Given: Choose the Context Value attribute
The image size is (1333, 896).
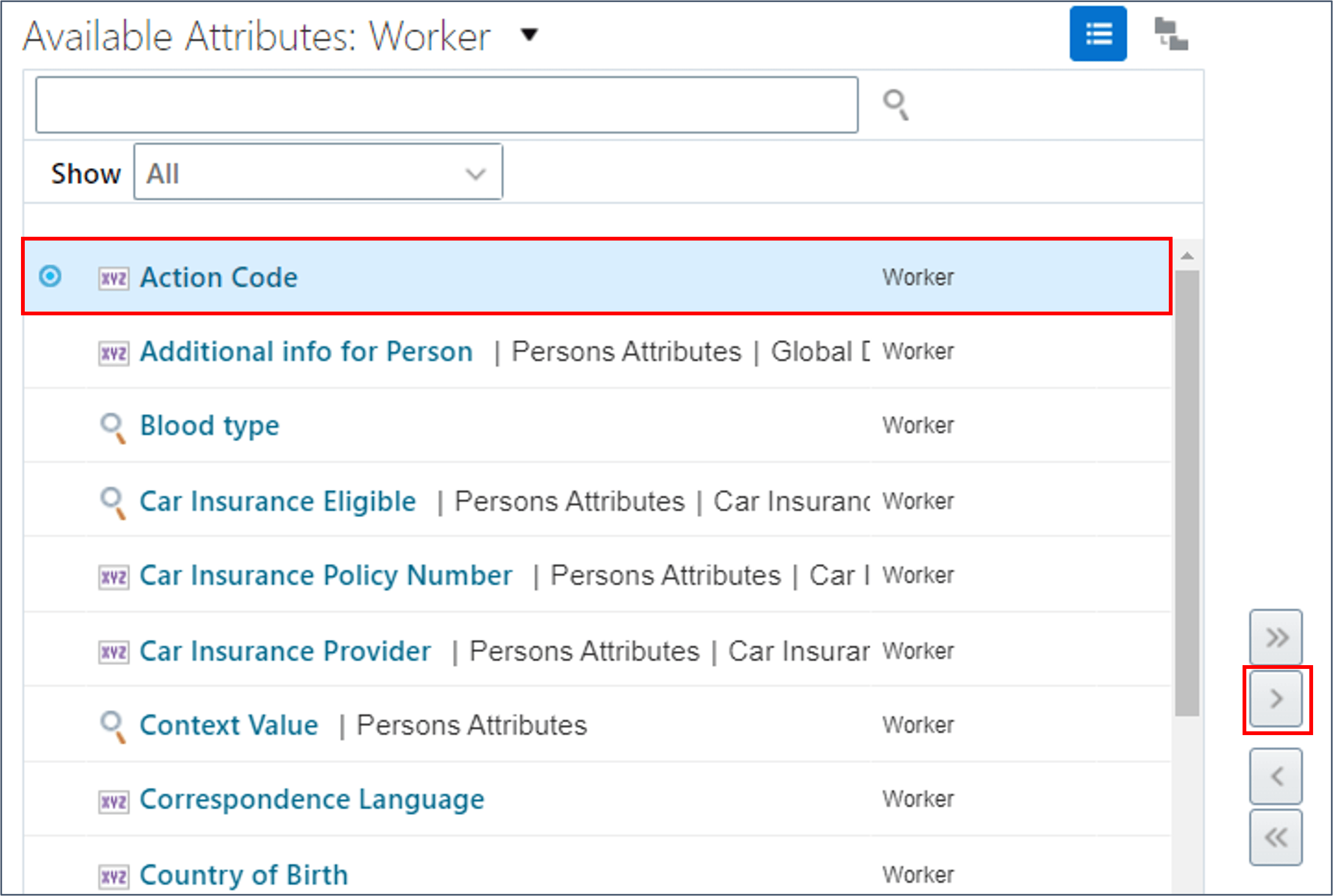Looking at the screenshot, I should tap(229, 725).
